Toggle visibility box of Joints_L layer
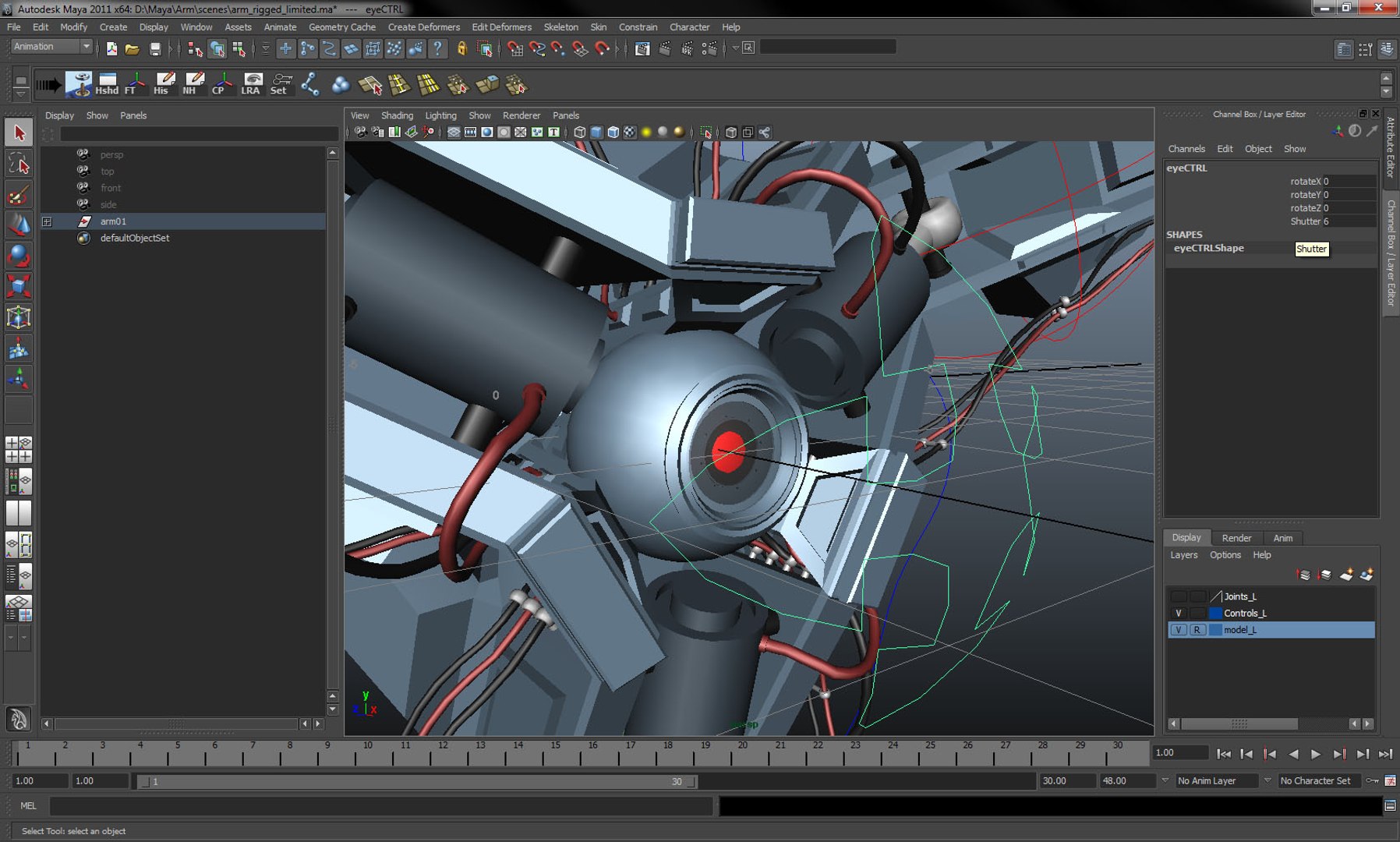 (x=1179, y=596)
